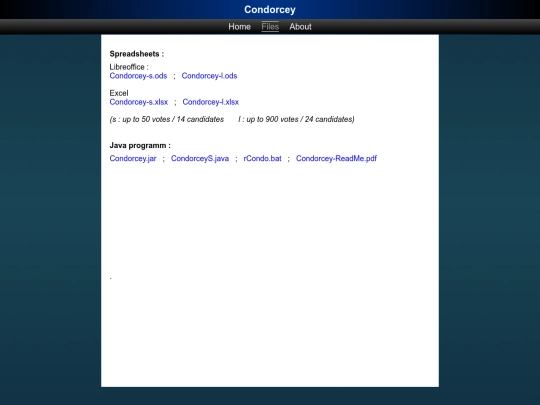Select the Files navigation tab
The height and width of the screenshot is (405, 540).
pyautogui.click(x=270, y=27)
